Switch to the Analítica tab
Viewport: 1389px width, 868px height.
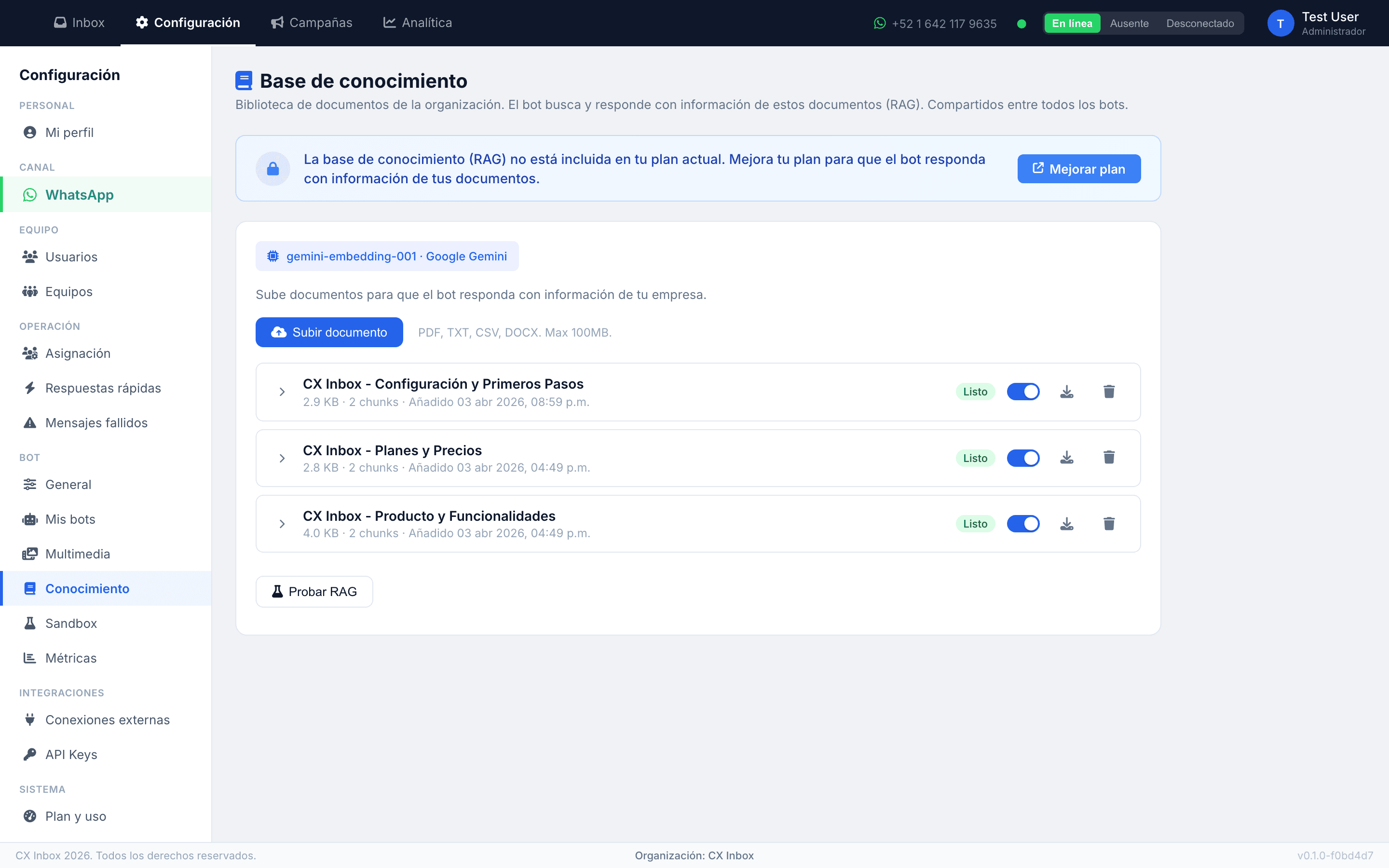coord(418,23)
